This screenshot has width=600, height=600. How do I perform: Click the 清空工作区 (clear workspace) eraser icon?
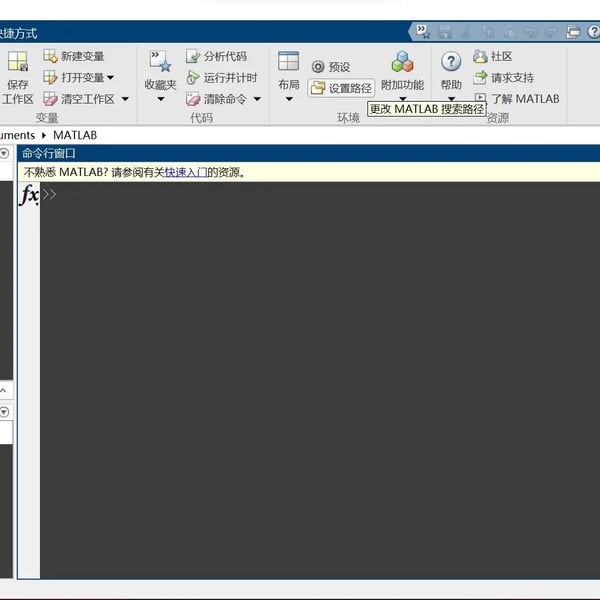[x=50, y=99]
